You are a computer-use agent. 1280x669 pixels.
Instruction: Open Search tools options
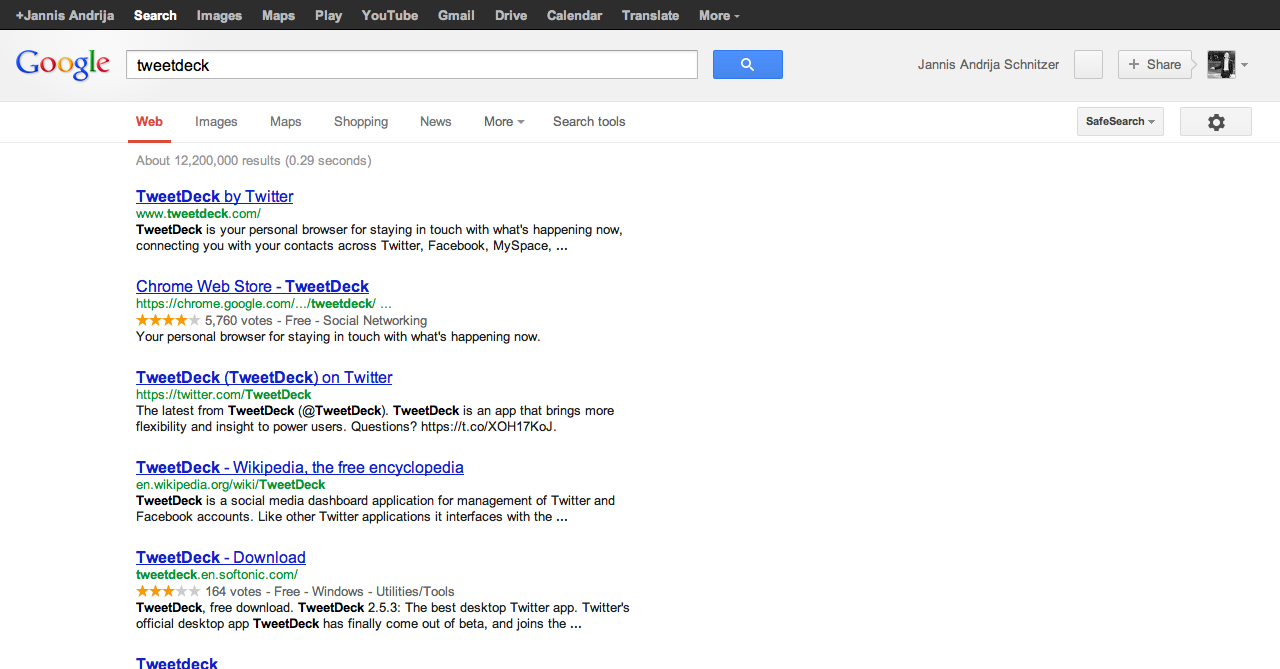pyautogui.click(x=589, y=122)
